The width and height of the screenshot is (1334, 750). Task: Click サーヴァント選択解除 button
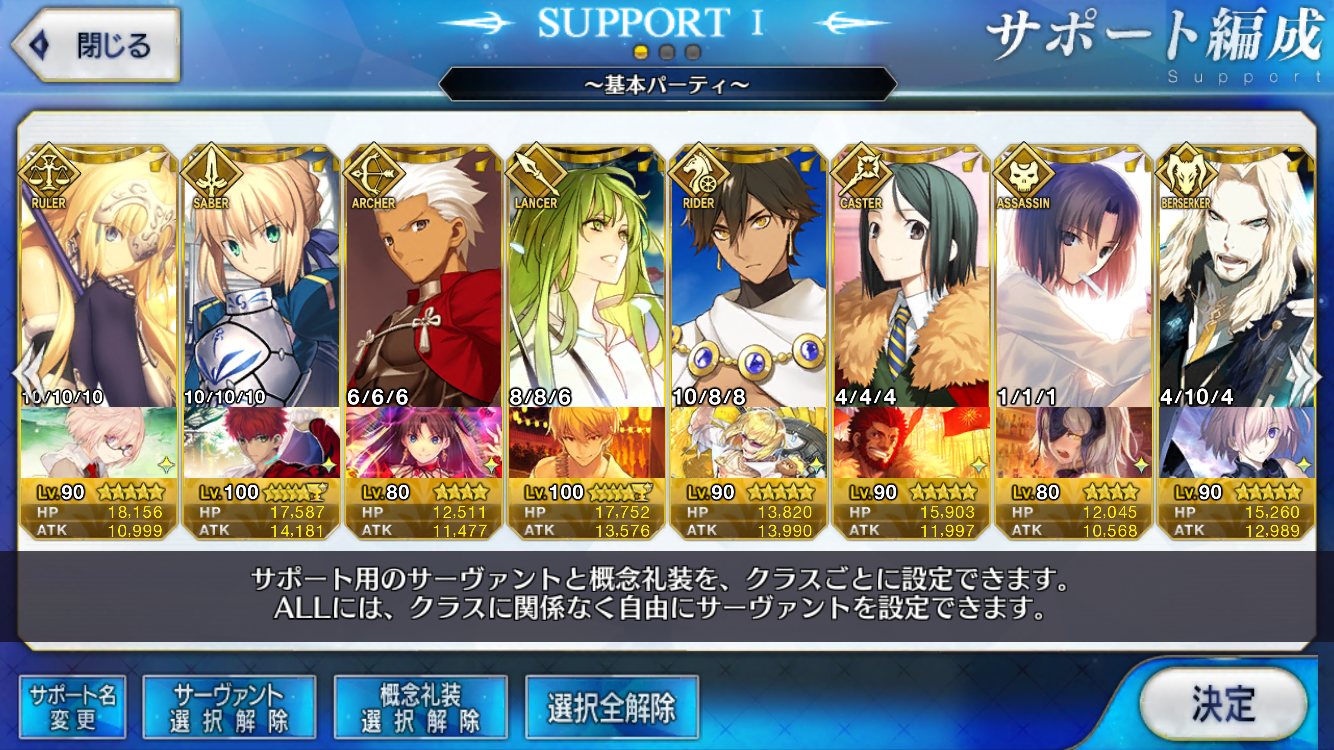[229, 707]
